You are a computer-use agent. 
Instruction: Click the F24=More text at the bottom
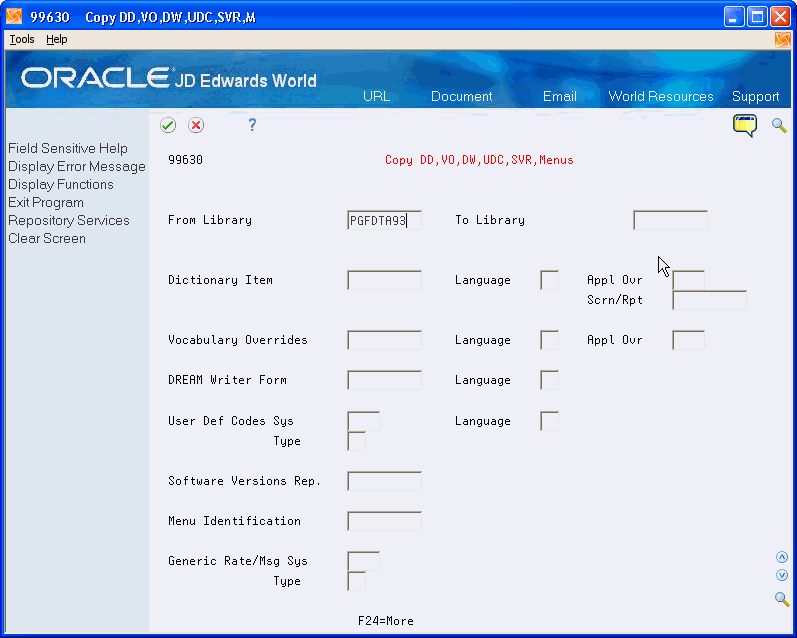coord(386,621)
